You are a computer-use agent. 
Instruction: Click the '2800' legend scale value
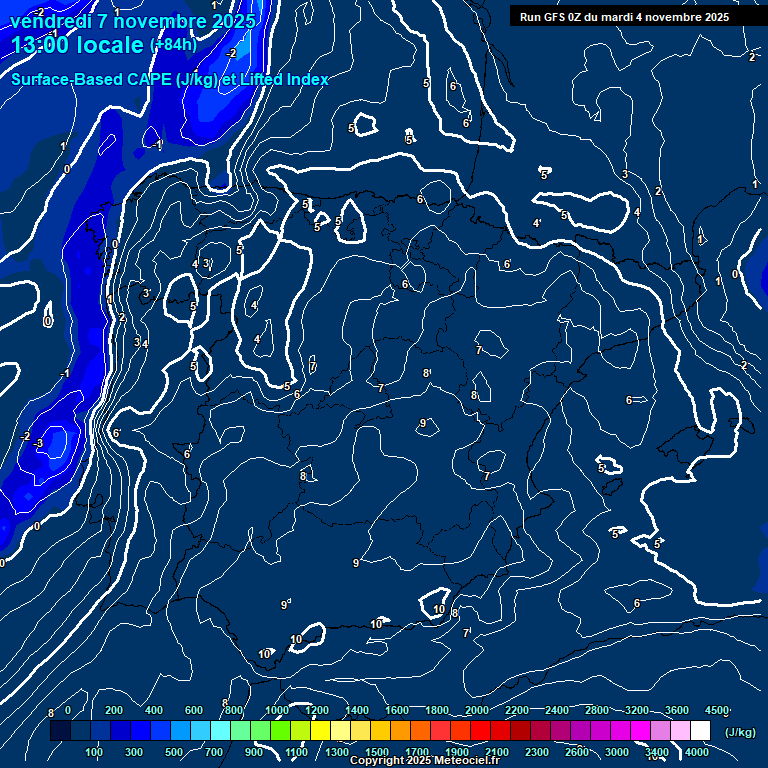point(597,710)
